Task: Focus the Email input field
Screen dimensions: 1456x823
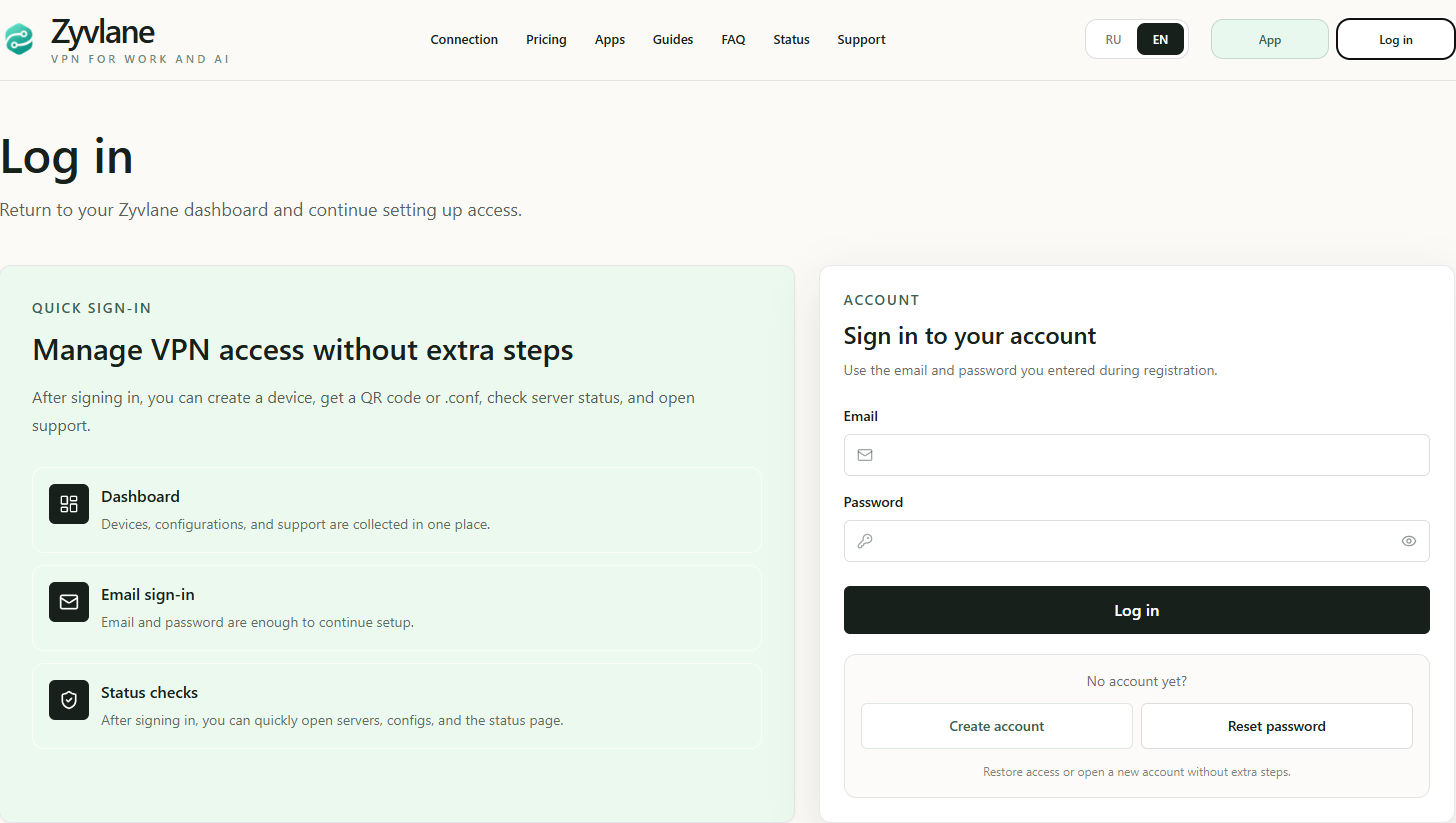Action: click(1137, 455)
